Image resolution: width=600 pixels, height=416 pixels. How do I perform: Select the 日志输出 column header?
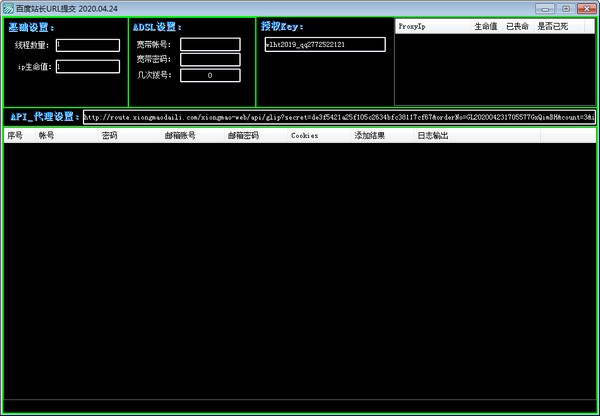tap(433, 135)
